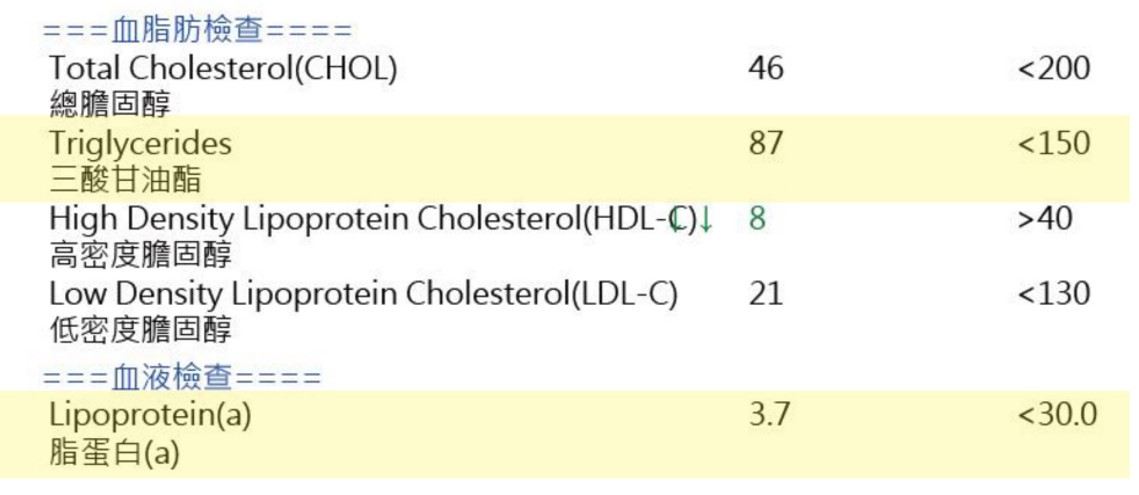Screen dimensions: 1139x495
Task: Click the Triglycerides result value 87
Action: pos(766,143)
